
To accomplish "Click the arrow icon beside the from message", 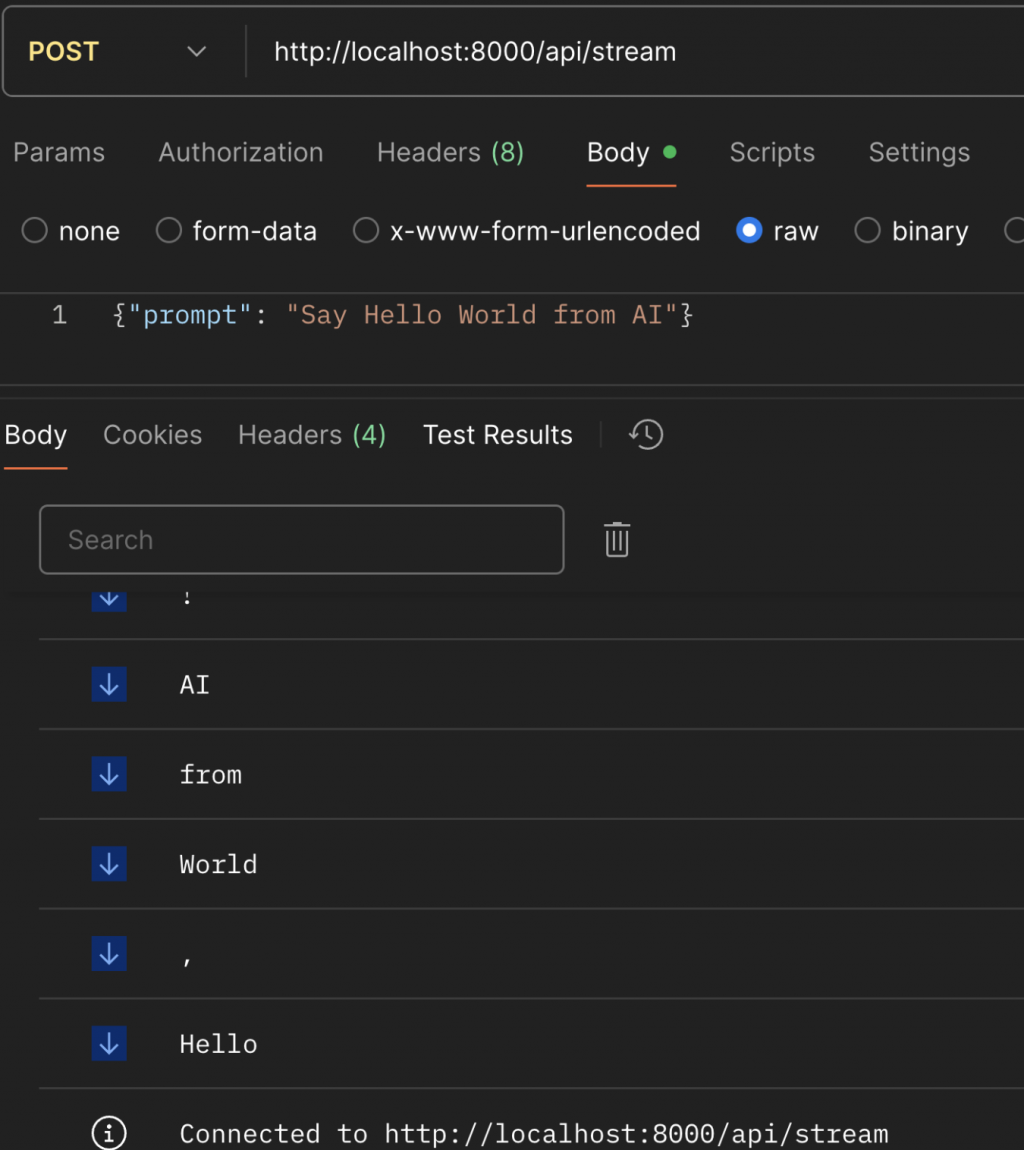I will pos(109,774).
